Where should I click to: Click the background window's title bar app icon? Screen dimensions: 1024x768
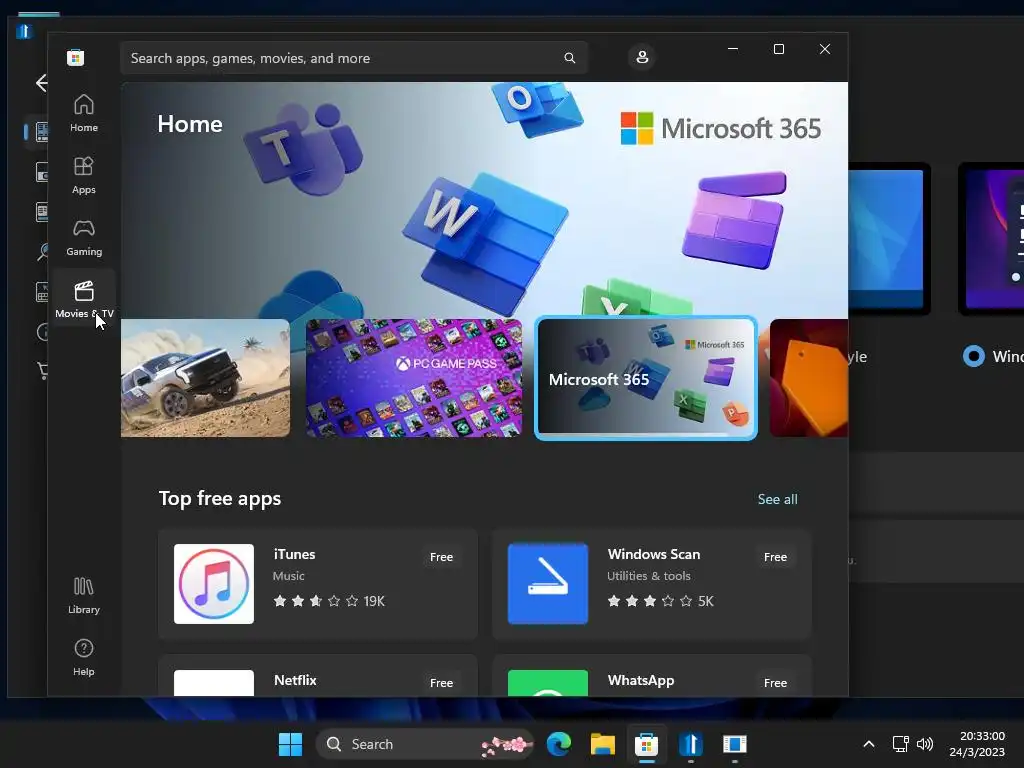click(x=24, y=31)
